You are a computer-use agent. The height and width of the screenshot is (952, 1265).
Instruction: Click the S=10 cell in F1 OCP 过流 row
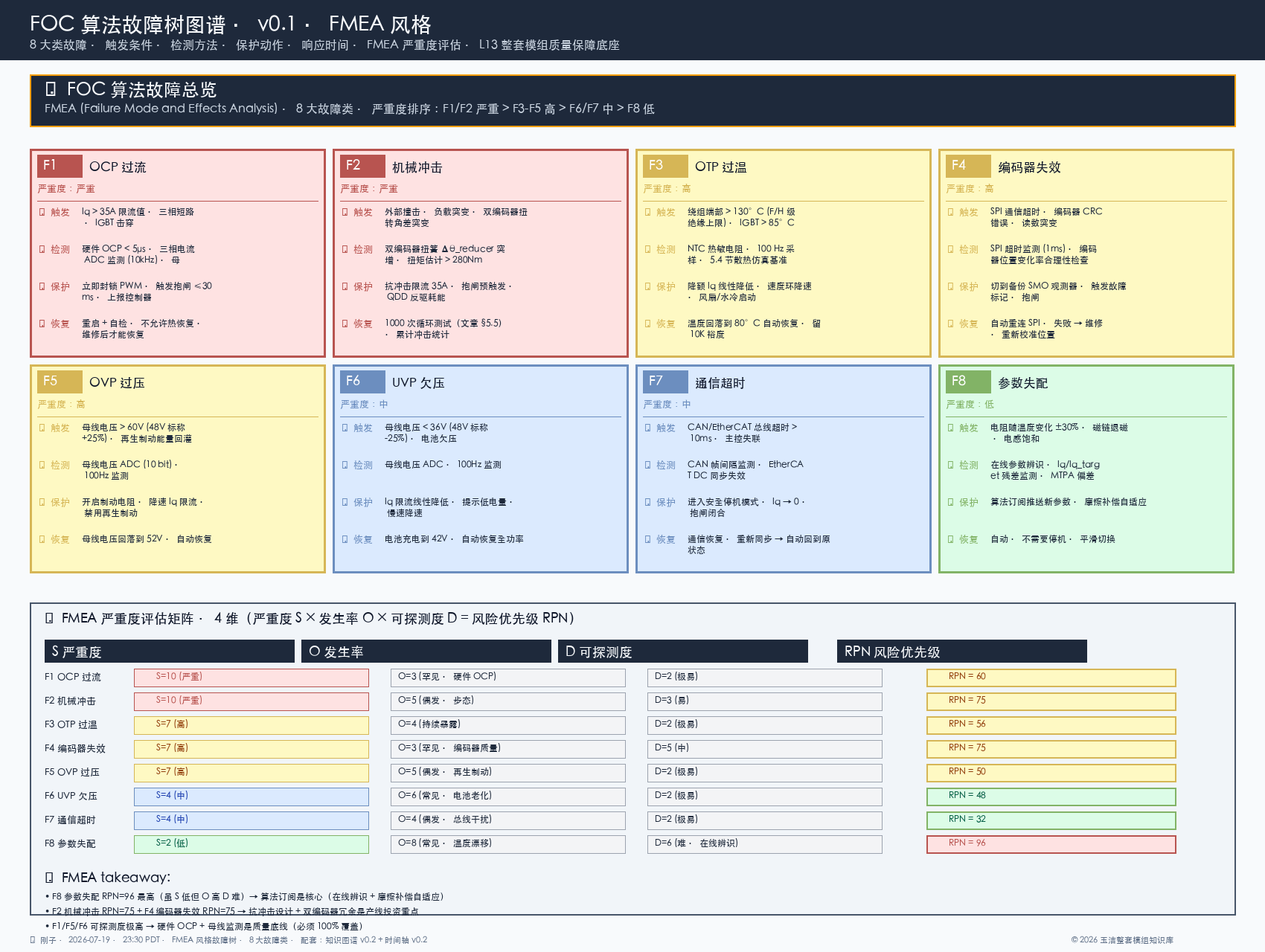coord(252,678)
